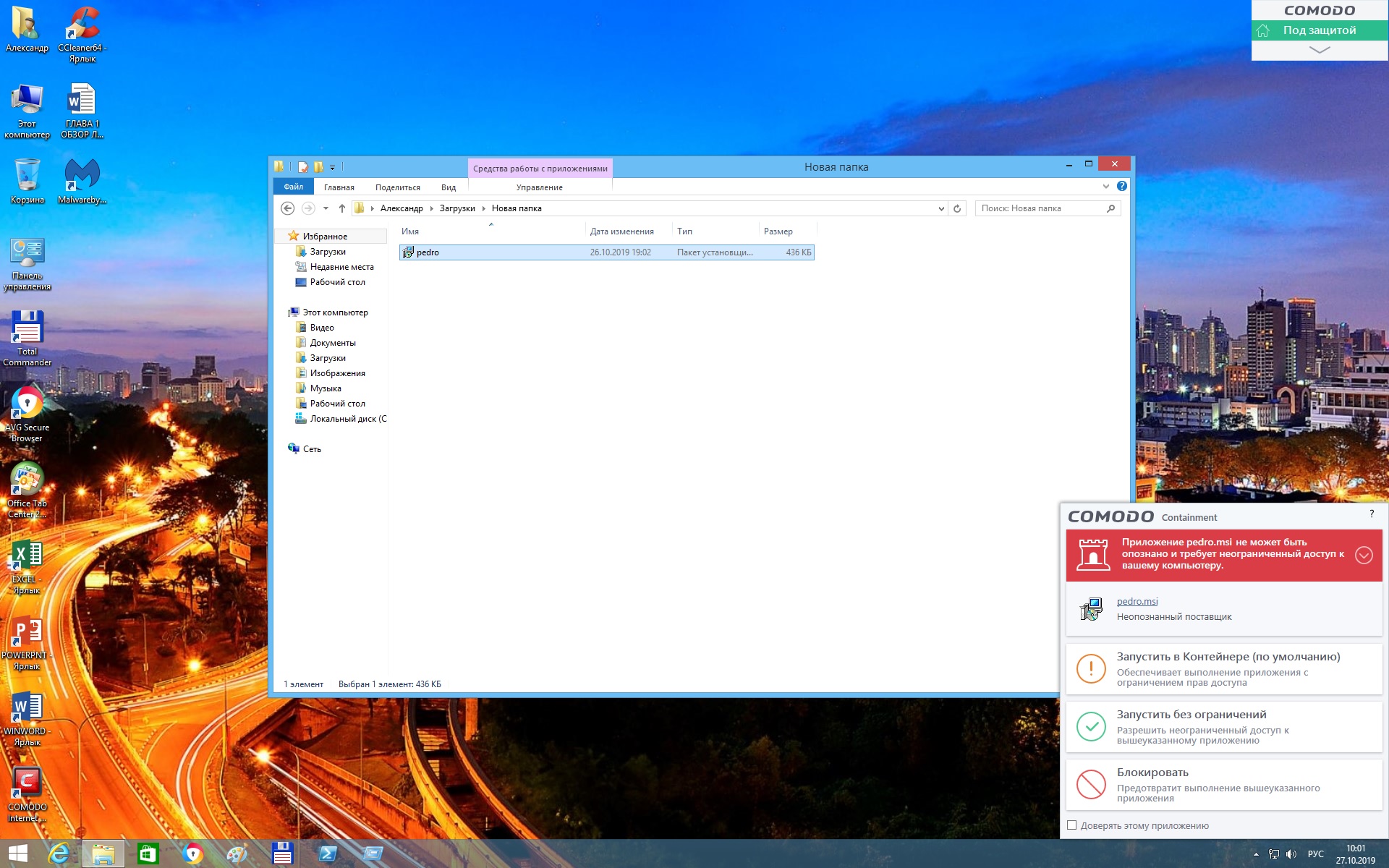
Task: Expand the Explorer ribbon chevron
Action: [1105, 187]
